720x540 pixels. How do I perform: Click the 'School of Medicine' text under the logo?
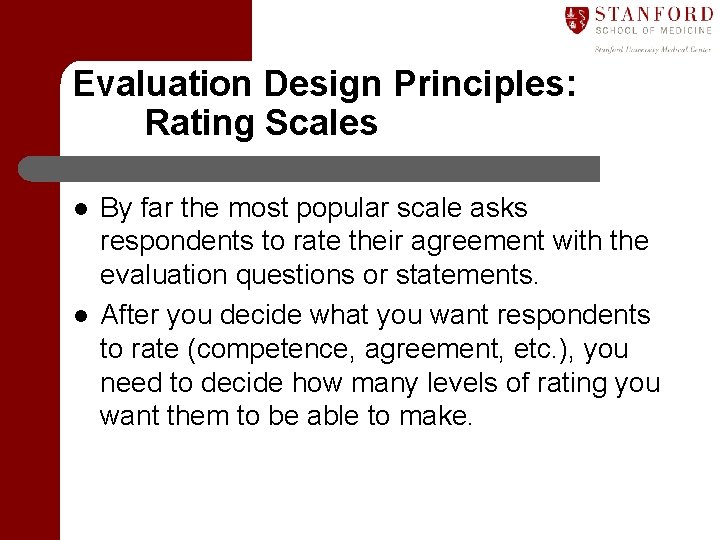pos(653,31)
